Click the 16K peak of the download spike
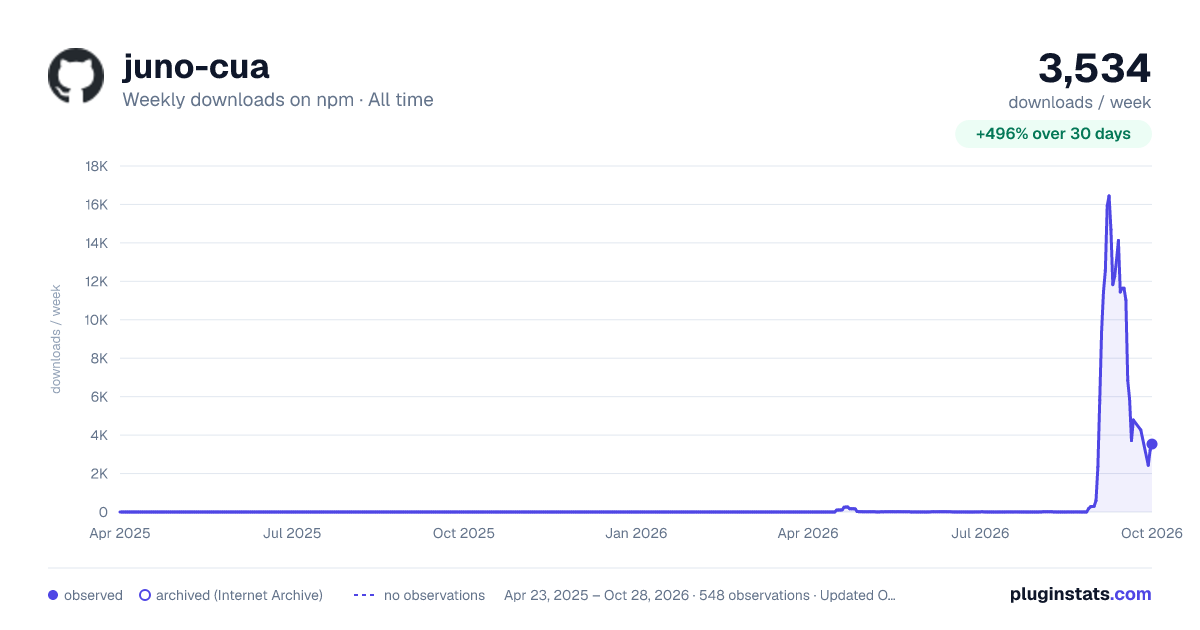Screen dimensions: 1200x630 (1109, 196)
